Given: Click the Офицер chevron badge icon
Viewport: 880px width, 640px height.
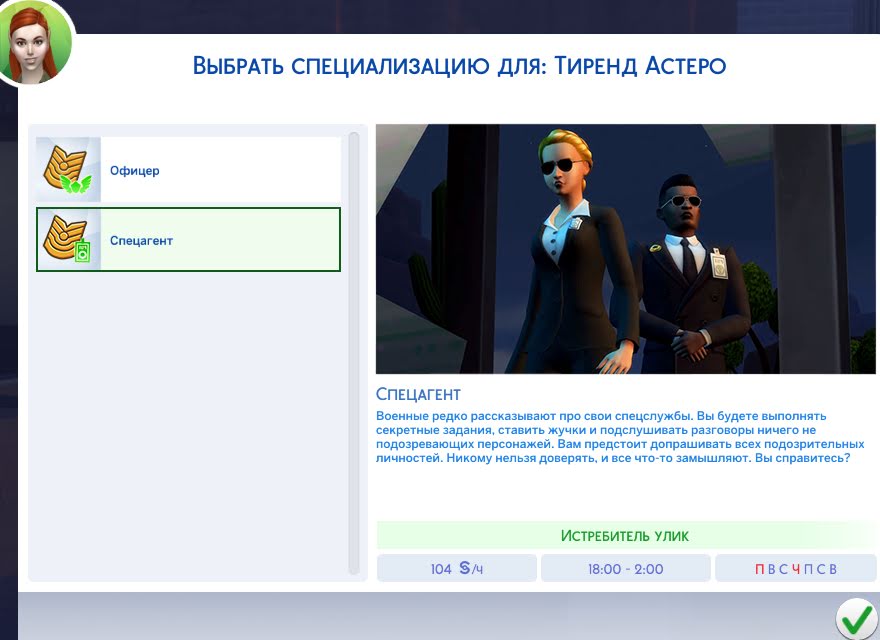Looking at the screenshot, I should click(68, 170).
